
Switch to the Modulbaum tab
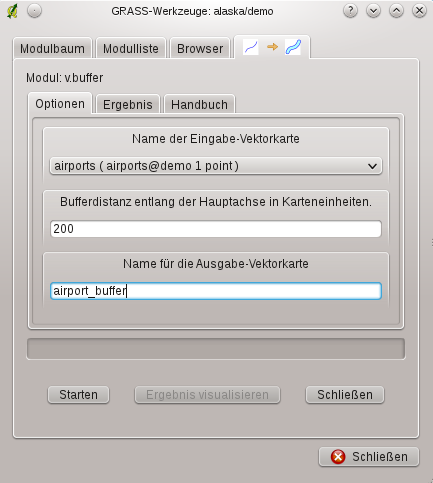click(x=52, y=49)
